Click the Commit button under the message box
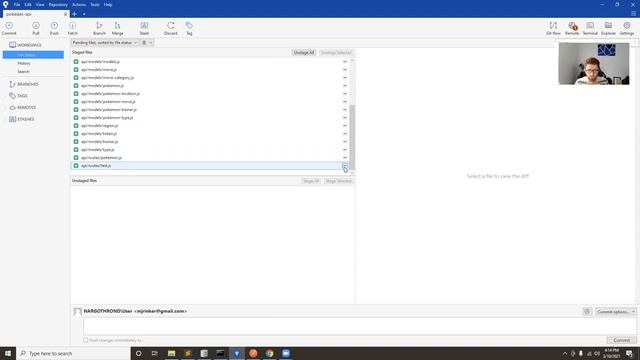The width and height of the screenshot is (640, 360). pos(621,340)
